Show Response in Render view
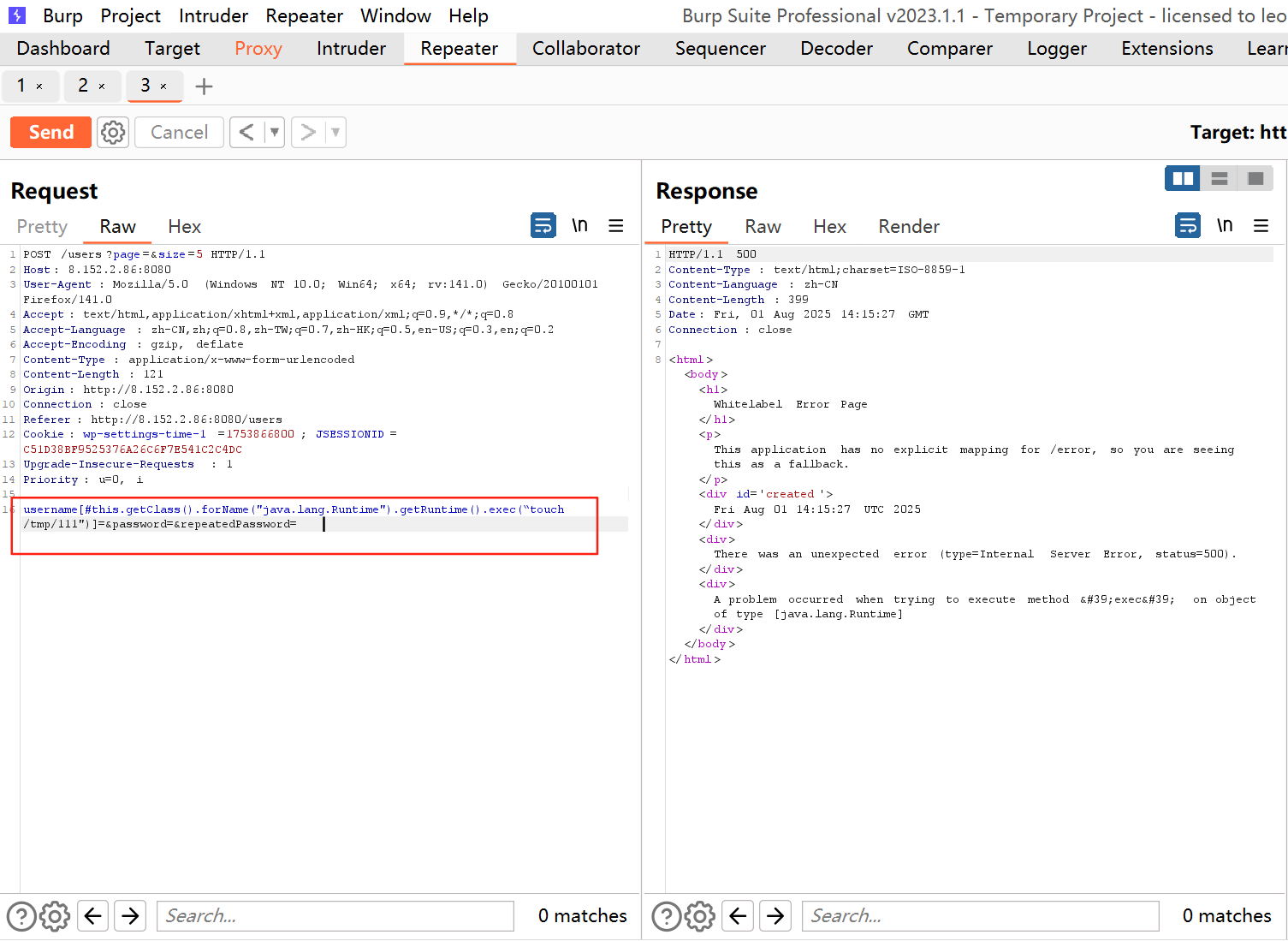 pyautogui.click(x=909, y=226)
